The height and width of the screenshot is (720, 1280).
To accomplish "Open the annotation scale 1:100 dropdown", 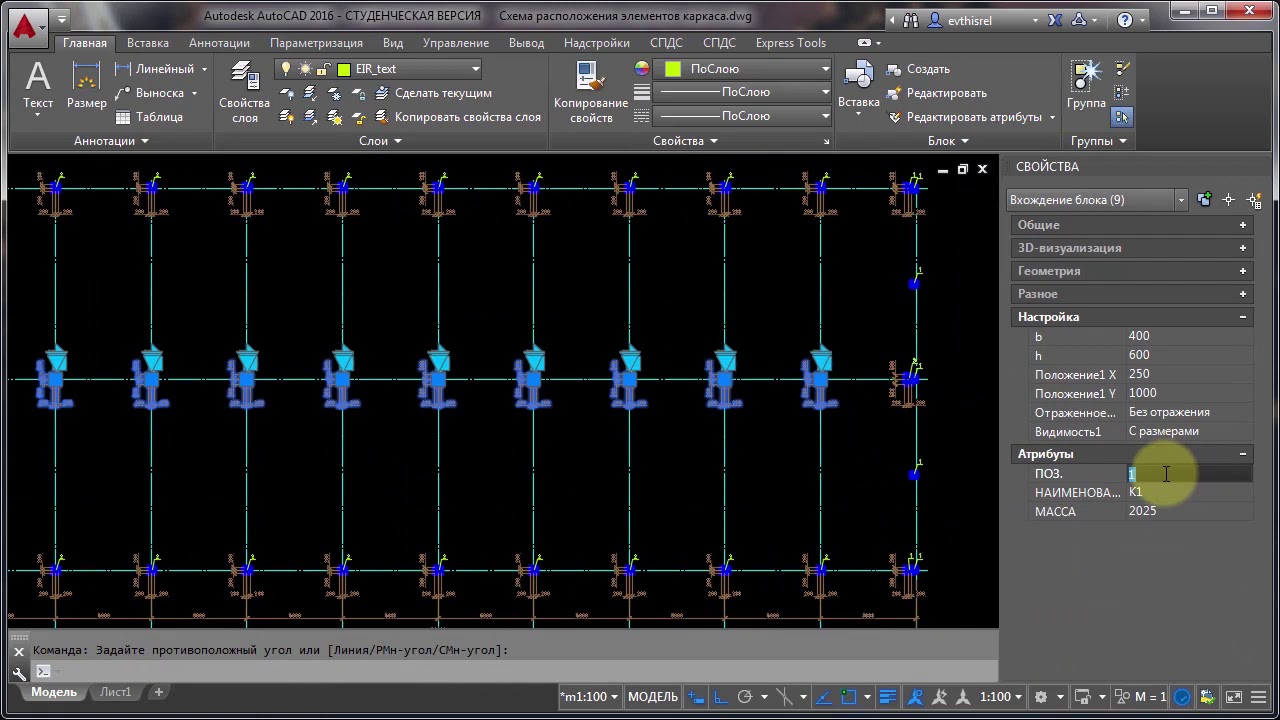I will point(1001,697).
